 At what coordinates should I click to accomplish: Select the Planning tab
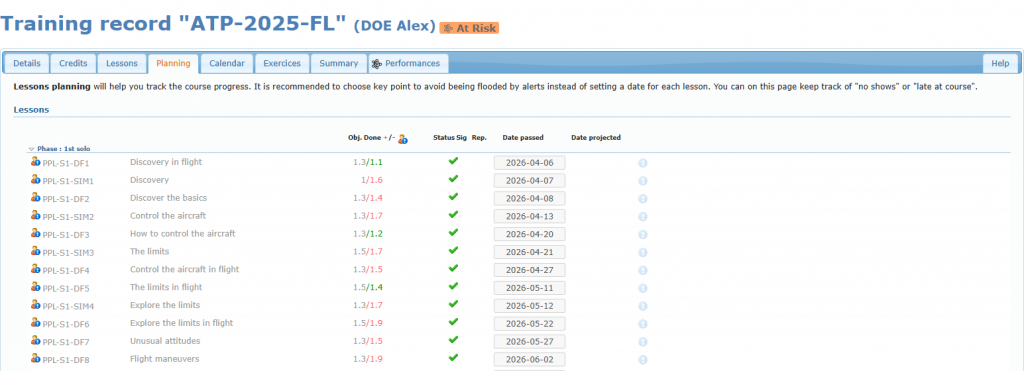pos(173,63)
